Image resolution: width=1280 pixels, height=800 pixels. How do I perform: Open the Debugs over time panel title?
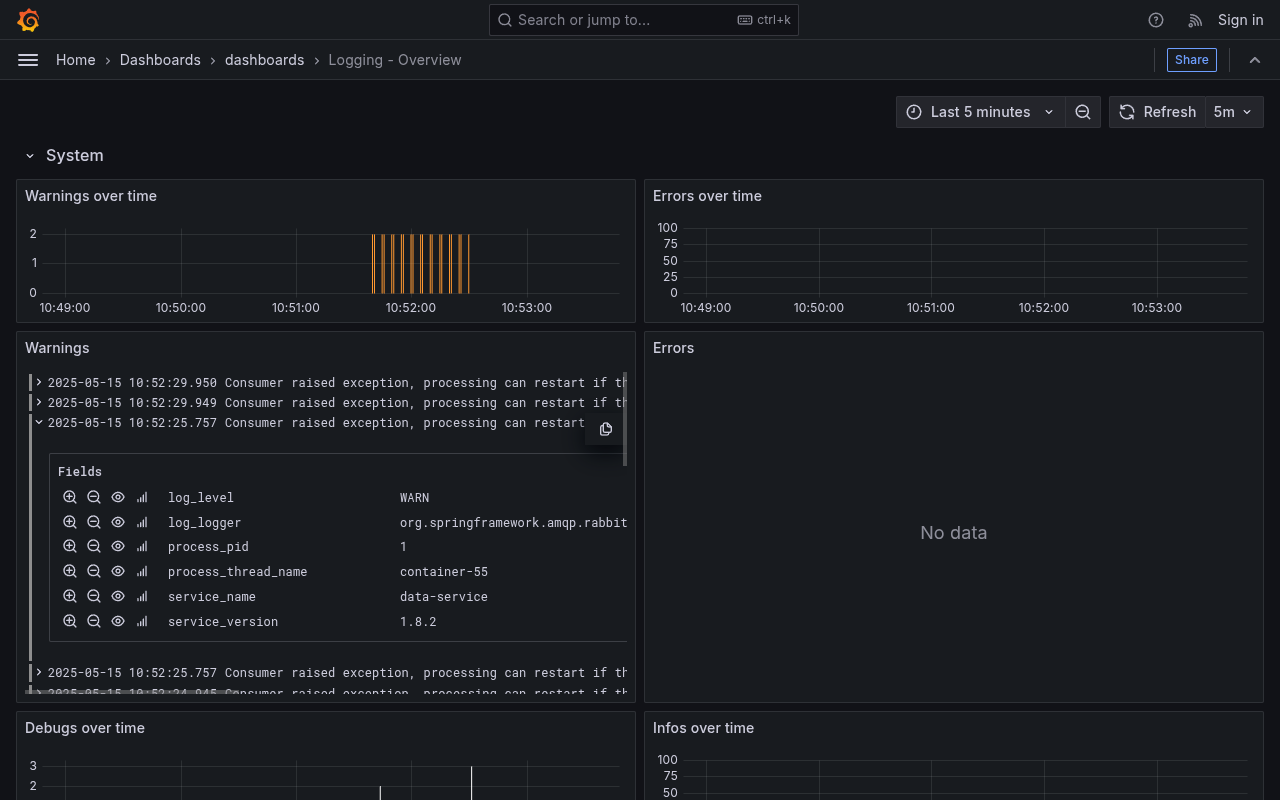point(85,728)
